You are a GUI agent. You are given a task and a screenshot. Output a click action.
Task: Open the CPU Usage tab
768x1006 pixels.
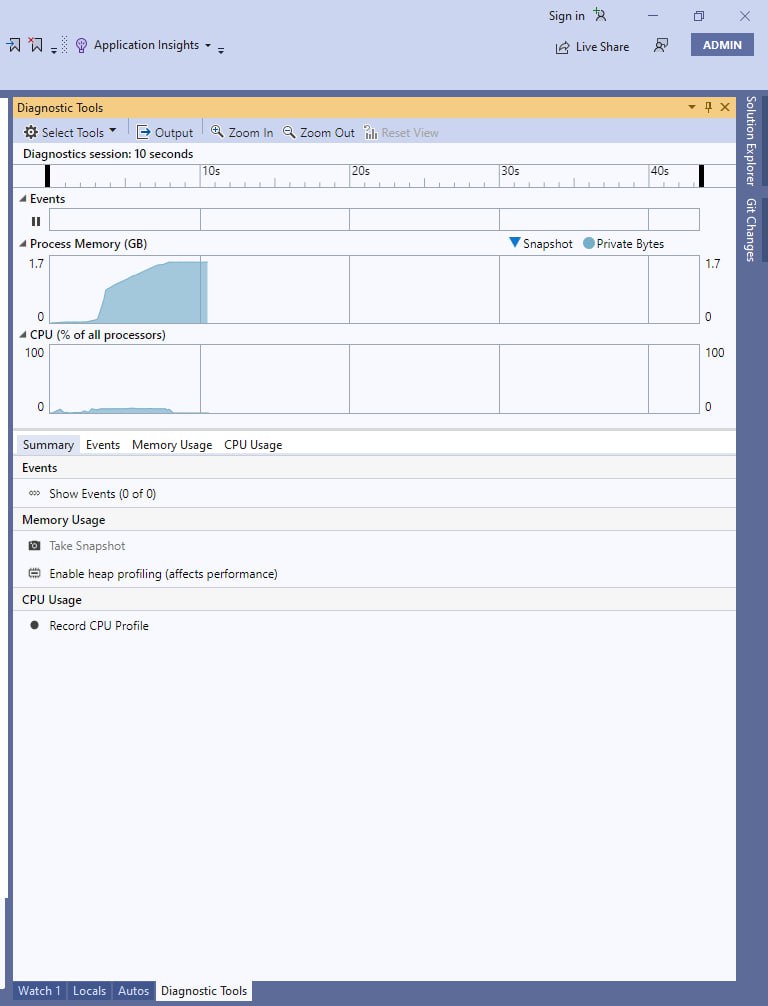[x=253, y=445]
